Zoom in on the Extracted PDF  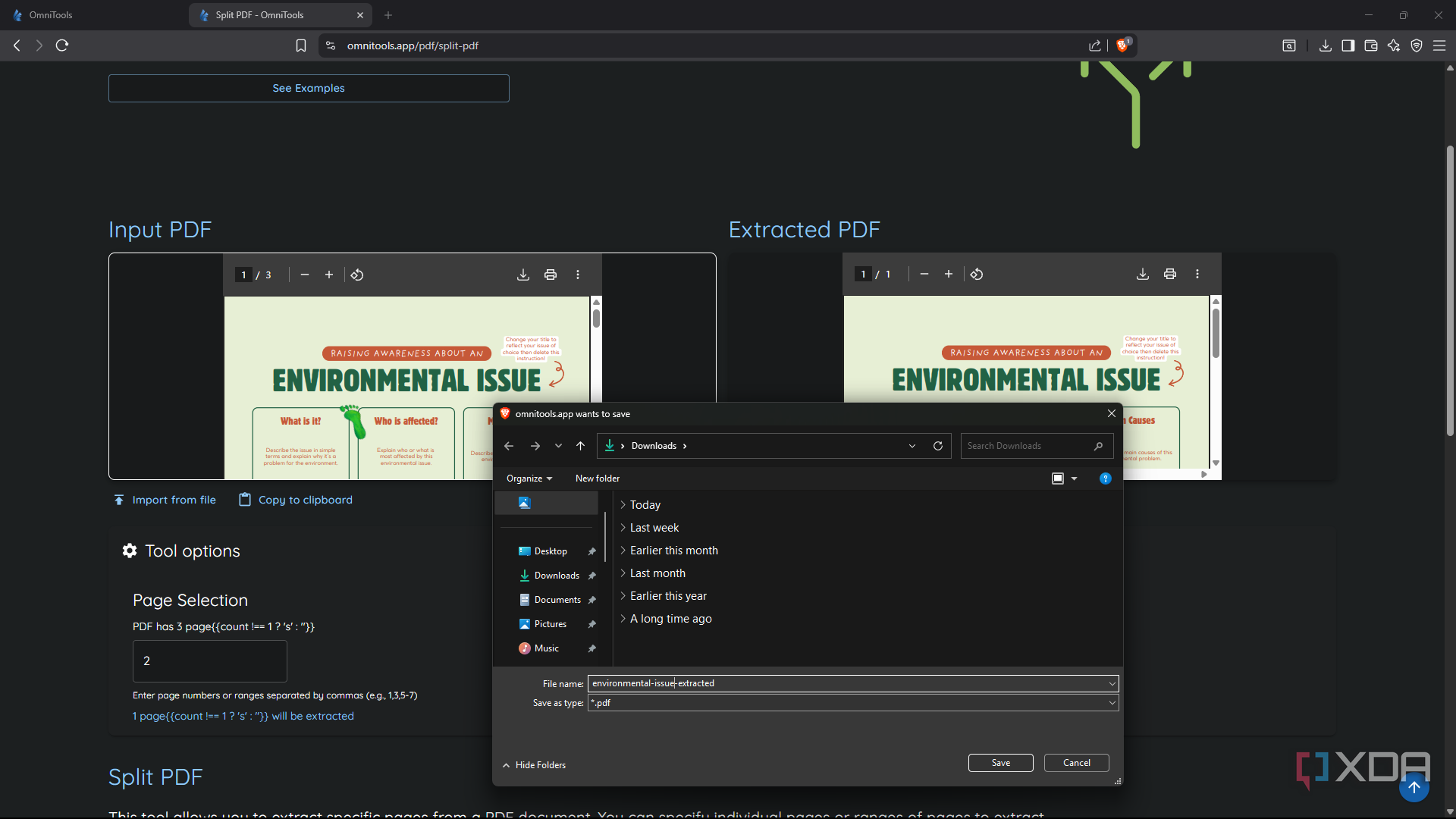coord(949,274)
